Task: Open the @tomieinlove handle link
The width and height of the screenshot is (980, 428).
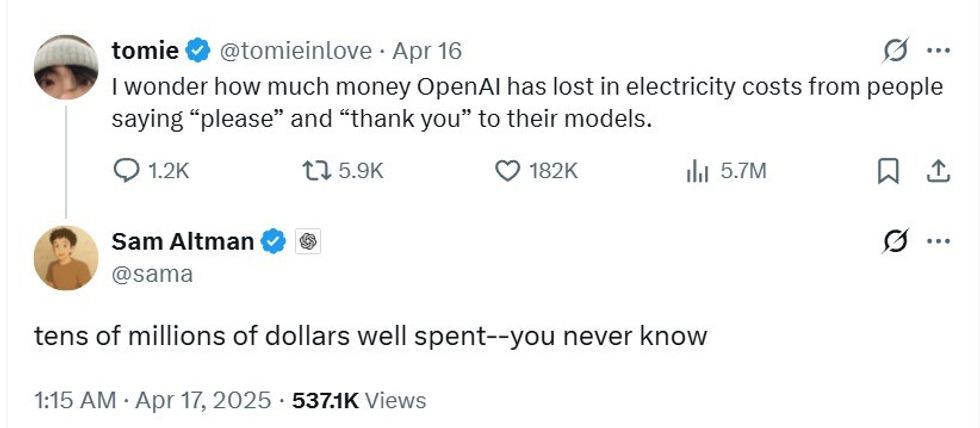Action: coord(295,50)
